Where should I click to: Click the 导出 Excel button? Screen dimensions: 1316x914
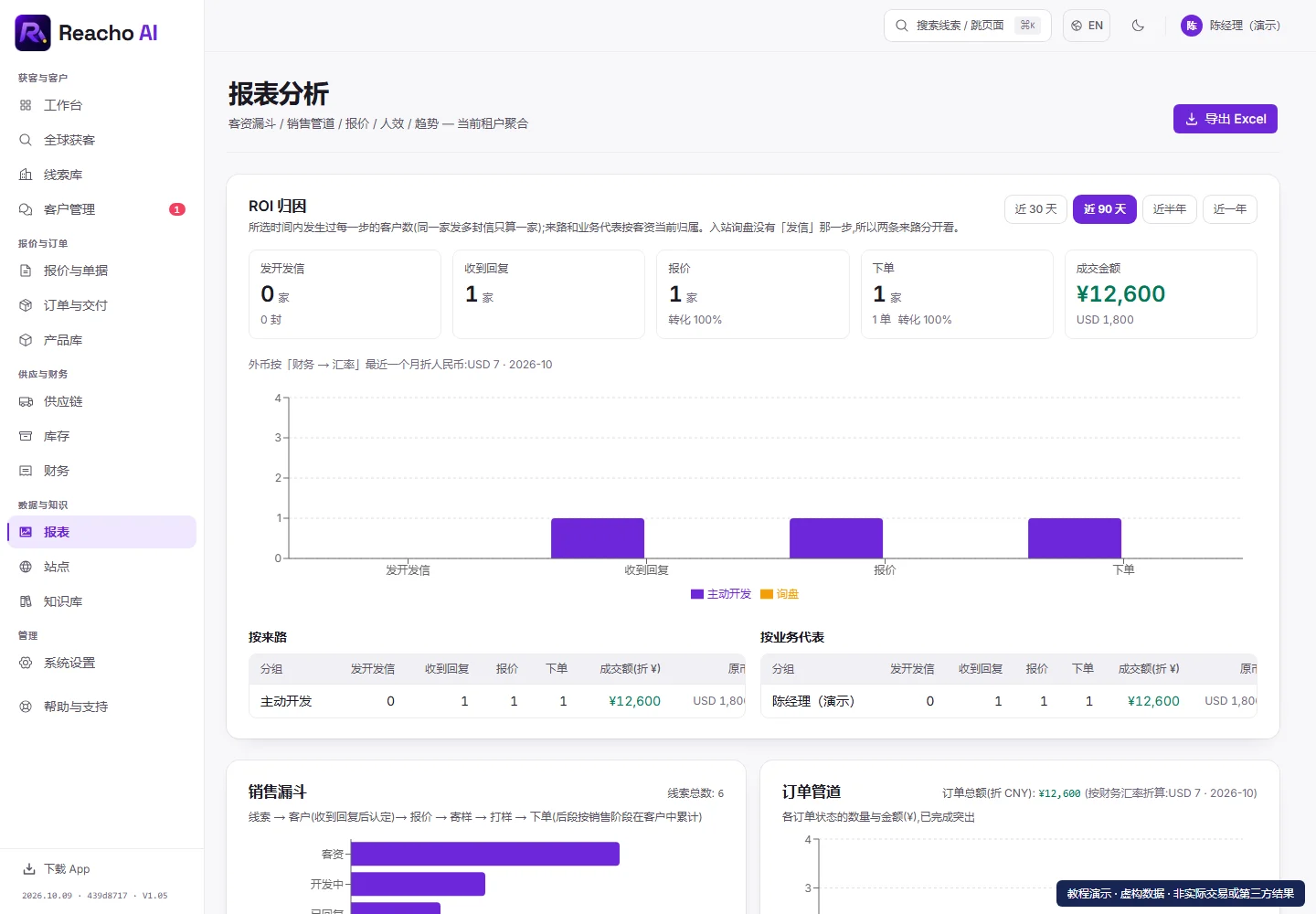coord(1226,119)
